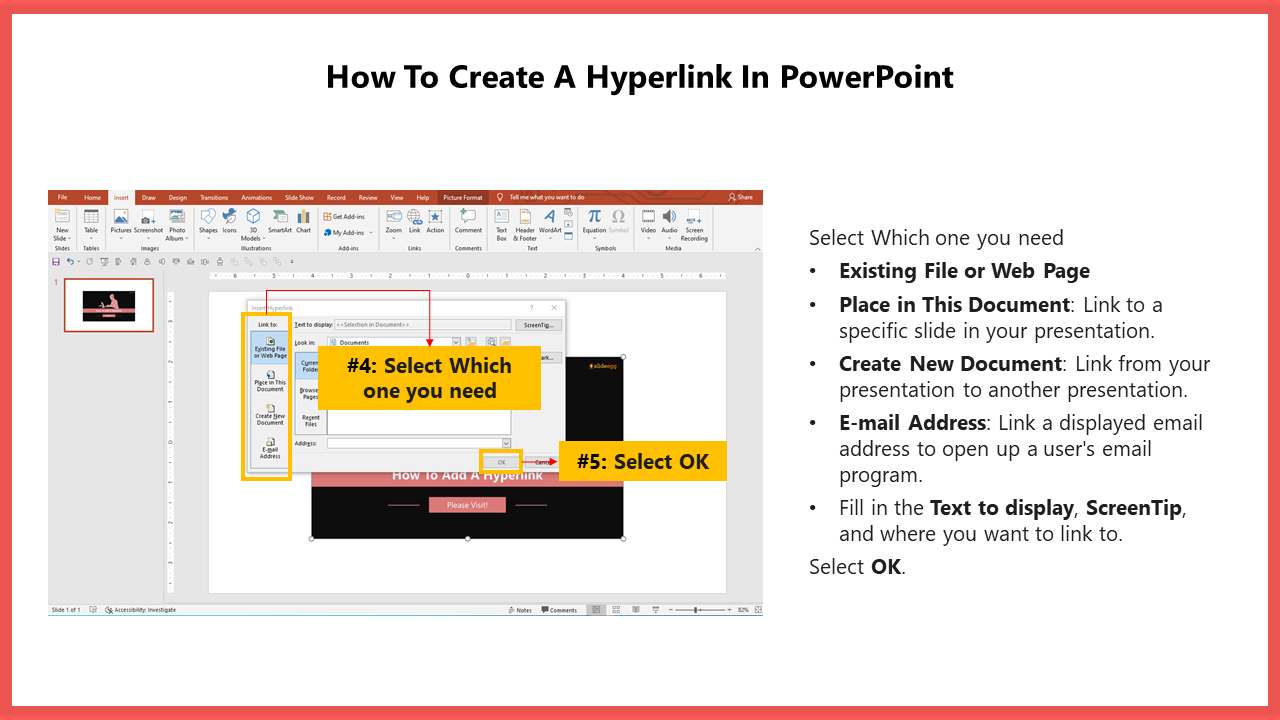1280x720 pixels.
Task: Switch to the Design tab
Action: [177, 197]
